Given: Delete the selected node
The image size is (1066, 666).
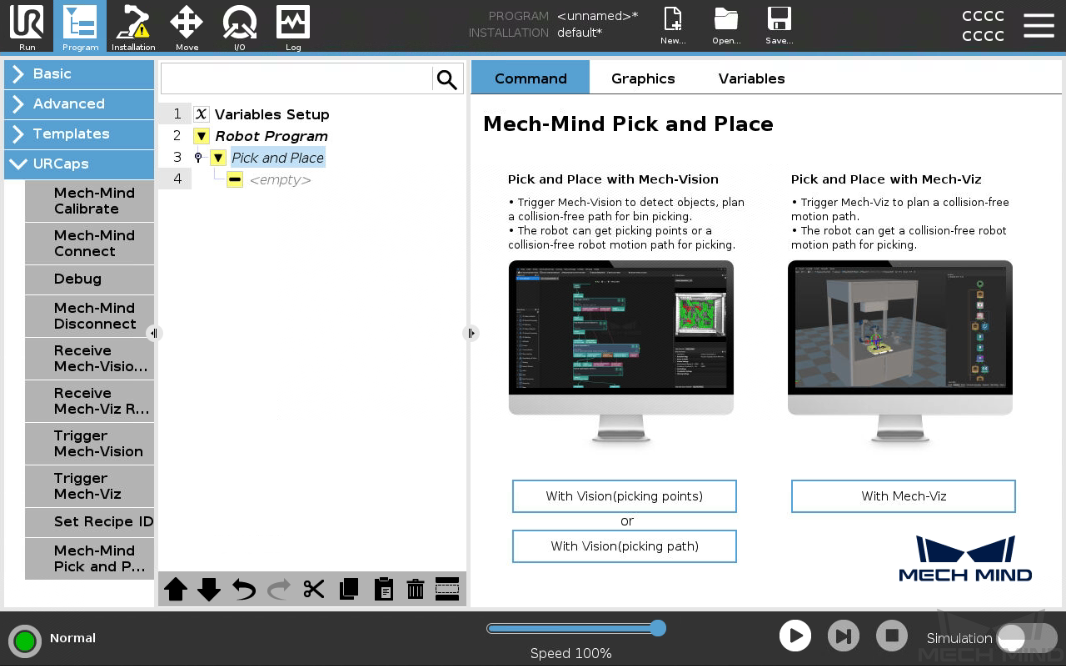Looking at the screenshot, I should tap(415, 589).
